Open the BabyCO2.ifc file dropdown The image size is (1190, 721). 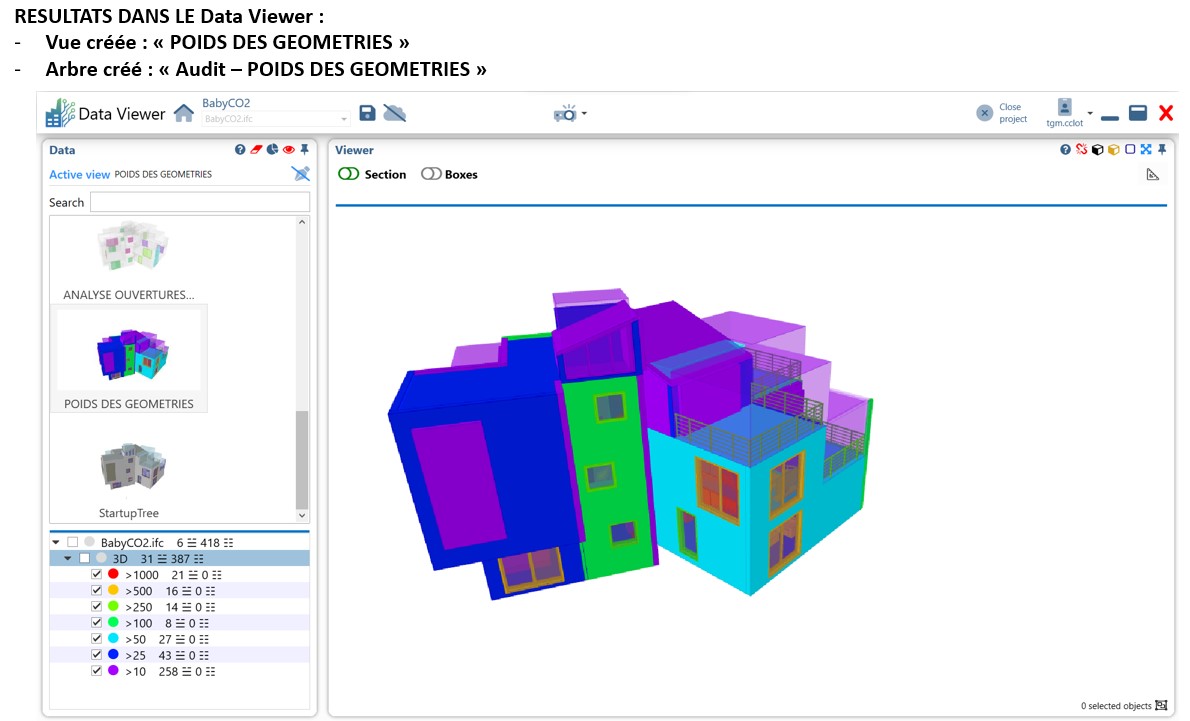344,119
